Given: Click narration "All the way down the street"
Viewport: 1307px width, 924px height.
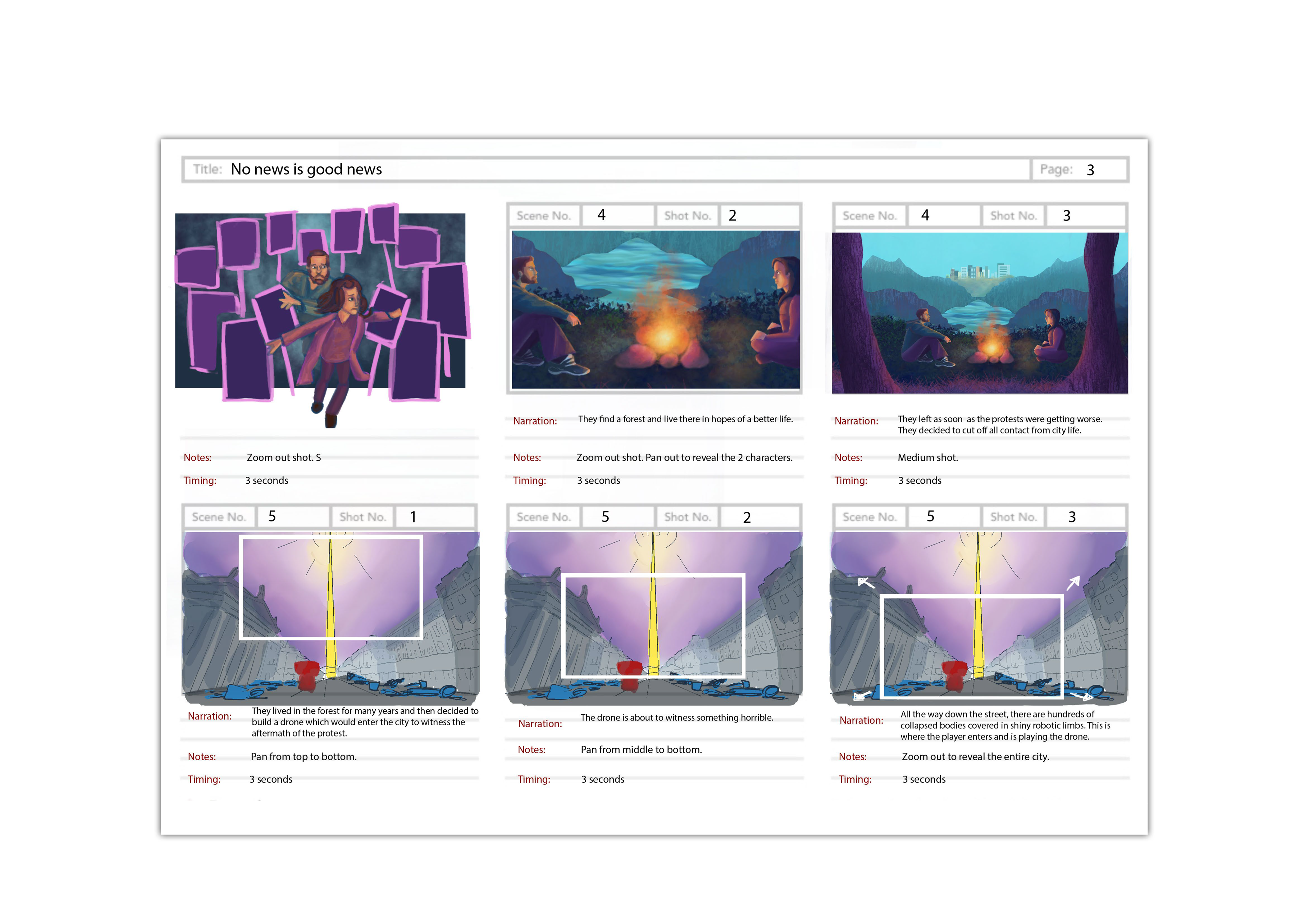Looking at the screenshot, I should click(1005, 725).
